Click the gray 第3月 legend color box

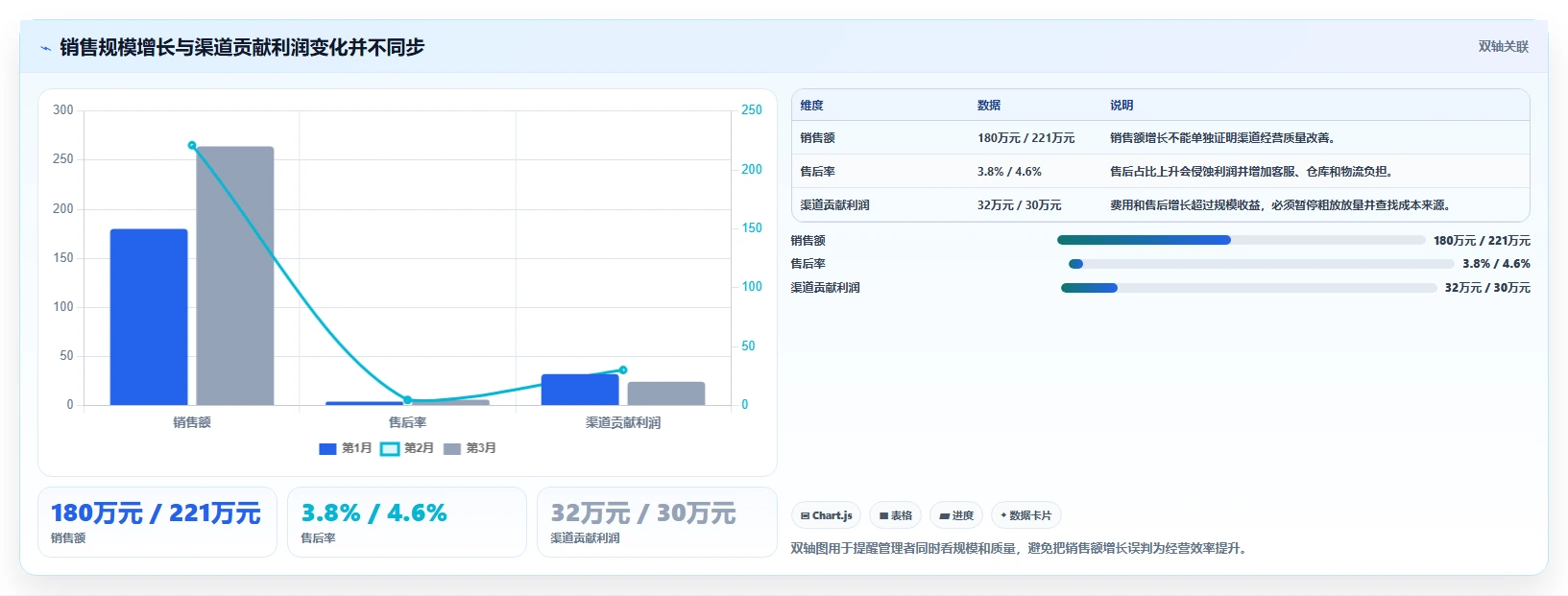(452, 448)
